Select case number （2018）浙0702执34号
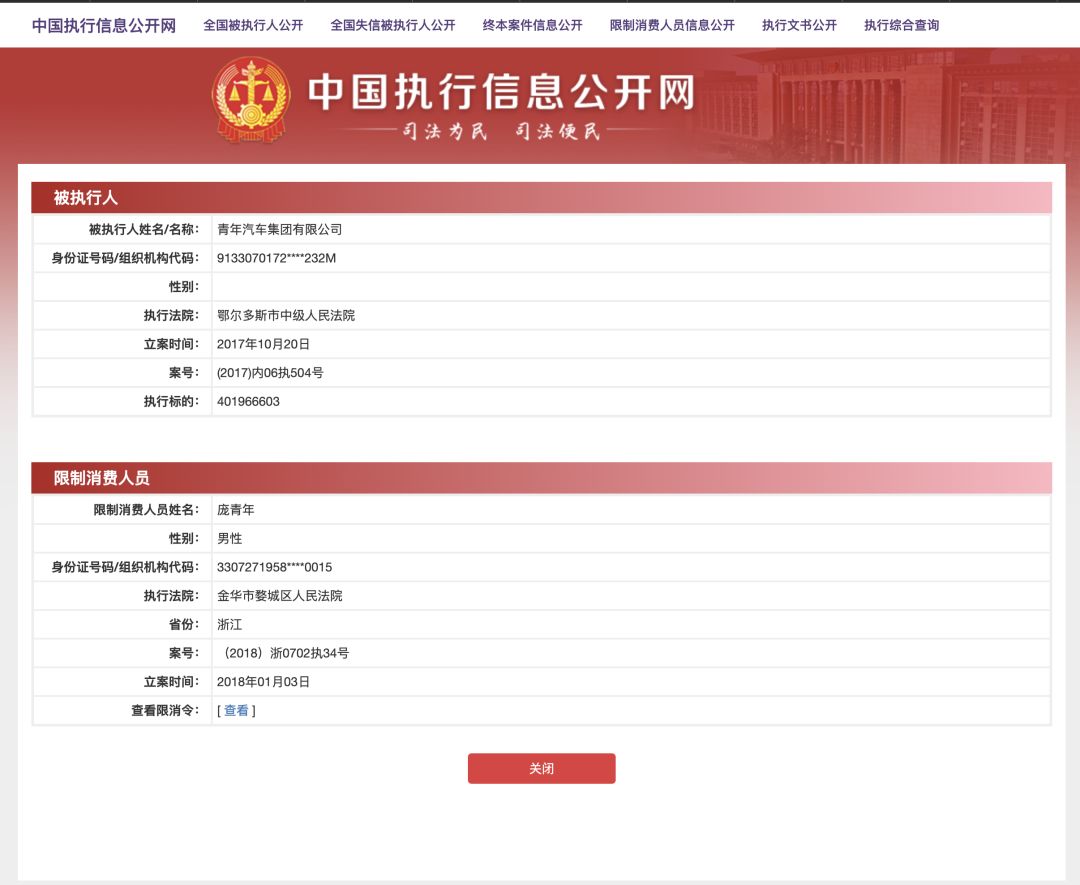The width and height of the screenshot is (1080, 885). [x=284, y=653]
